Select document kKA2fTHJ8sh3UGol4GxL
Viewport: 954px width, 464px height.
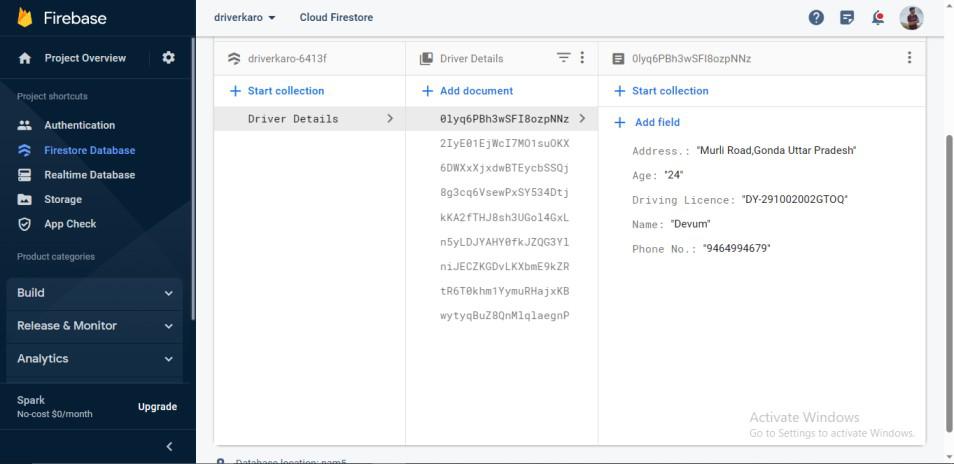[504, 217]
